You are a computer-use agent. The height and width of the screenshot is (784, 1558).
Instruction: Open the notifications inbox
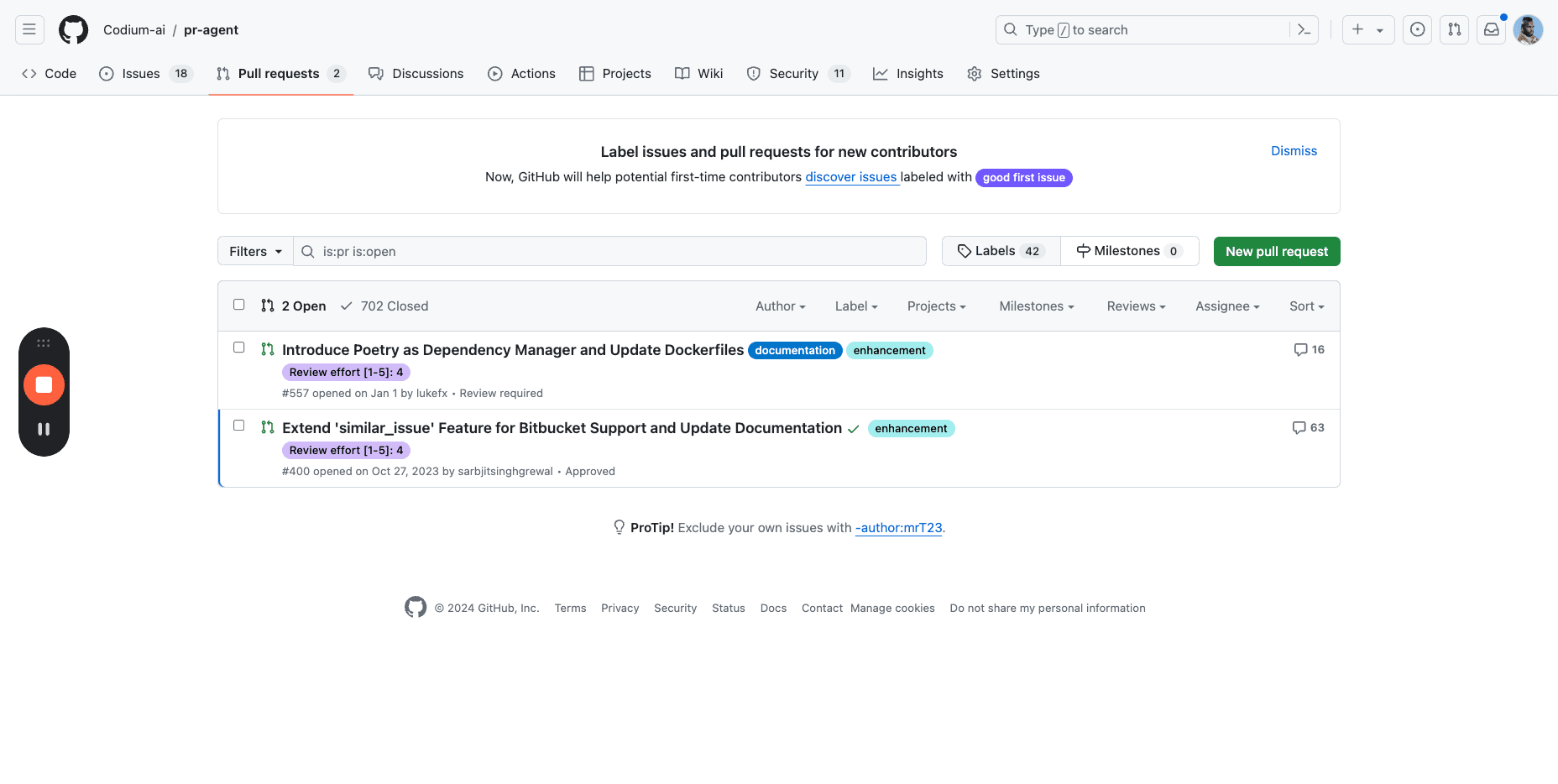coord(1492,29)
